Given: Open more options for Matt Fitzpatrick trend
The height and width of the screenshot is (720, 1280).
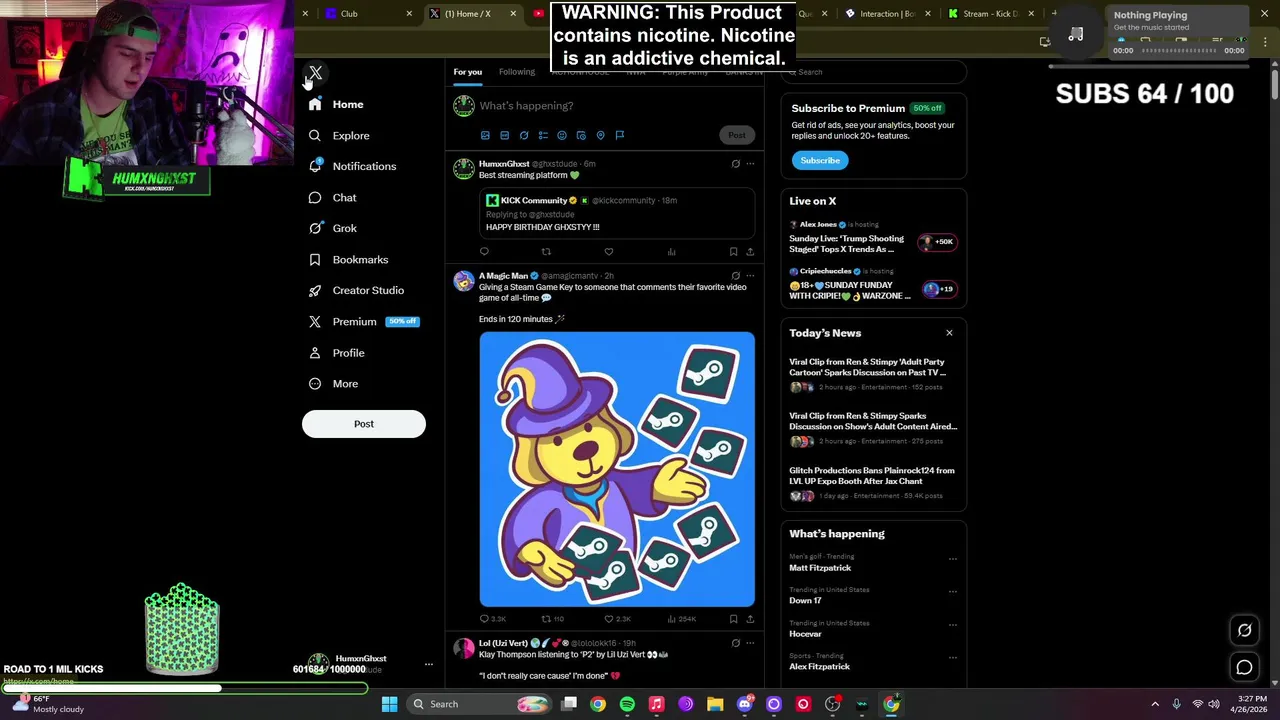Looking at the screenshot, I should [952, 559].
